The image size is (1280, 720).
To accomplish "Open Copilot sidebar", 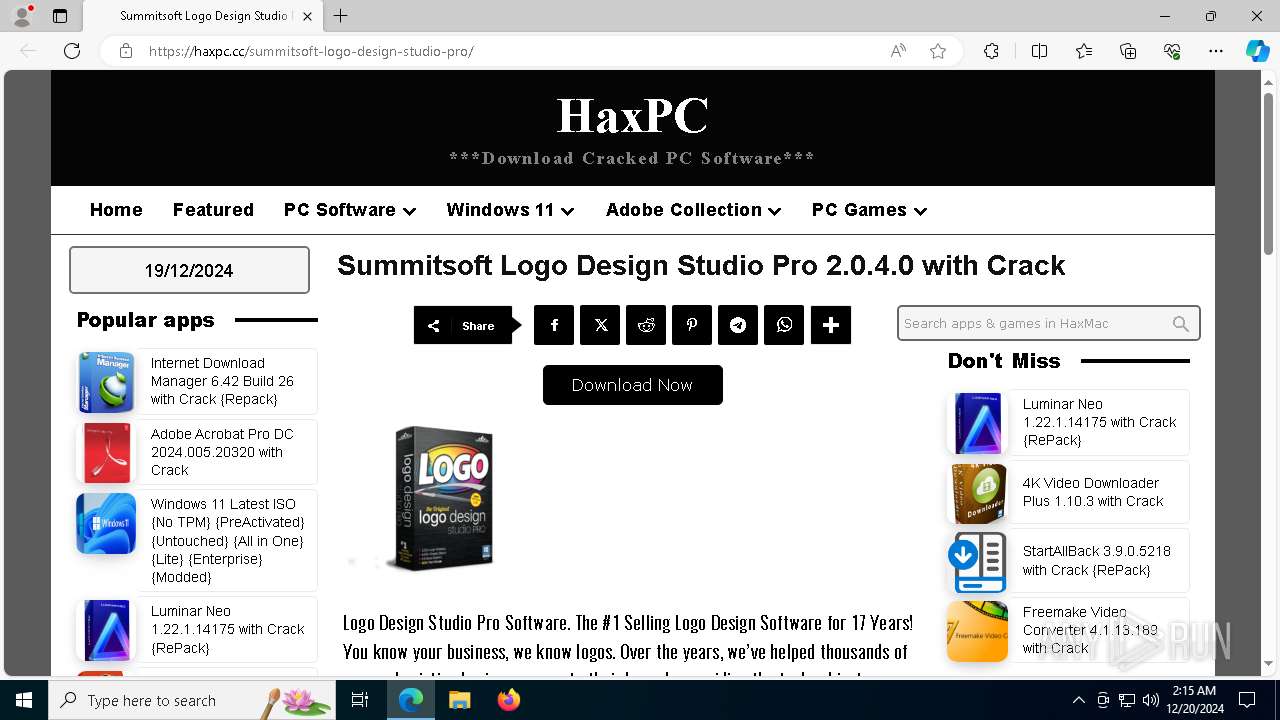I will [1257, 51].
